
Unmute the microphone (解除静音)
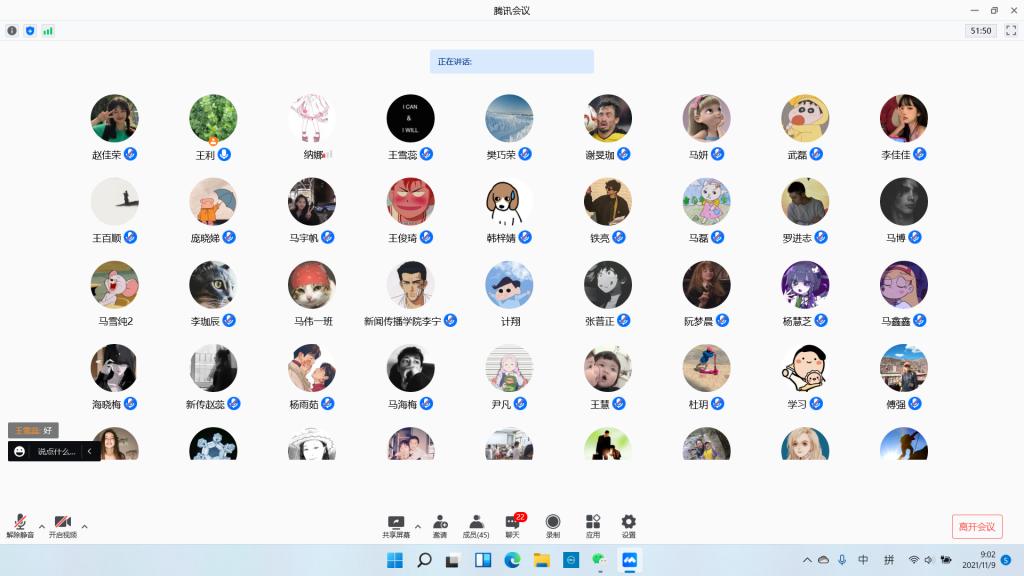(x=20, y=524)
